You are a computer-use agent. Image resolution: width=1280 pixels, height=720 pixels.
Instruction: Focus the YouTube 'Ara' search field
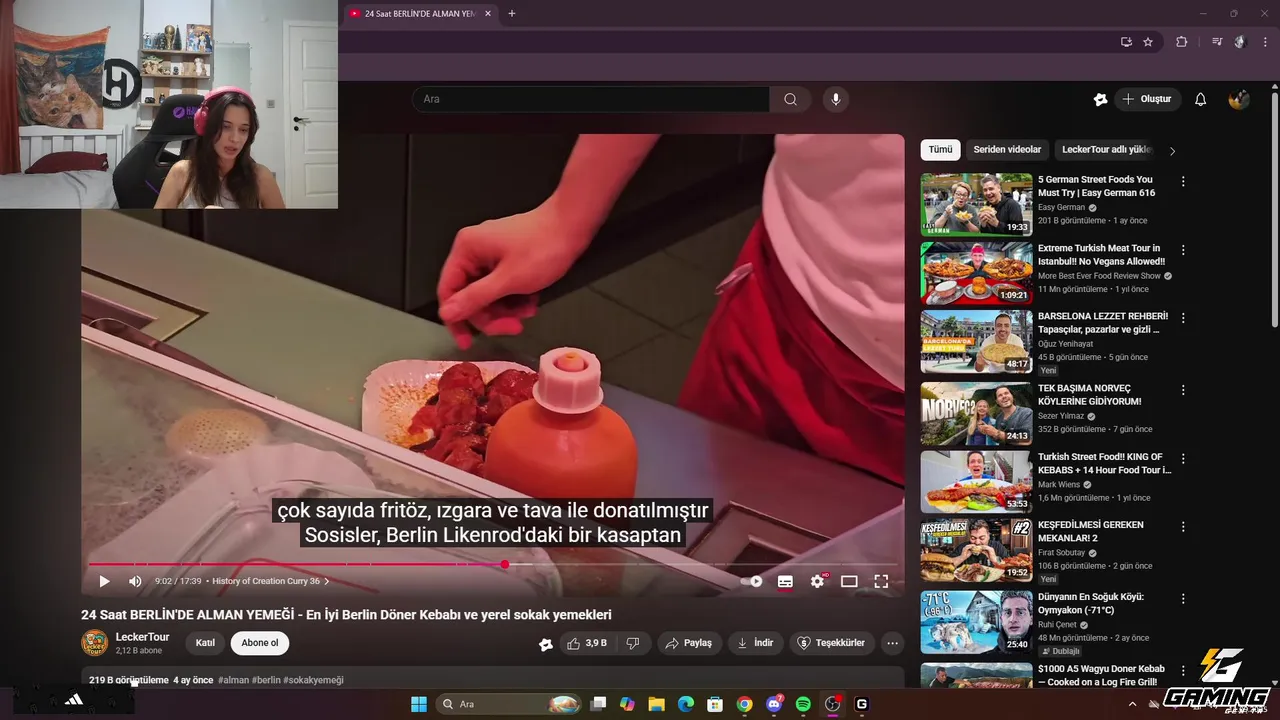click(x=590, y=99)
